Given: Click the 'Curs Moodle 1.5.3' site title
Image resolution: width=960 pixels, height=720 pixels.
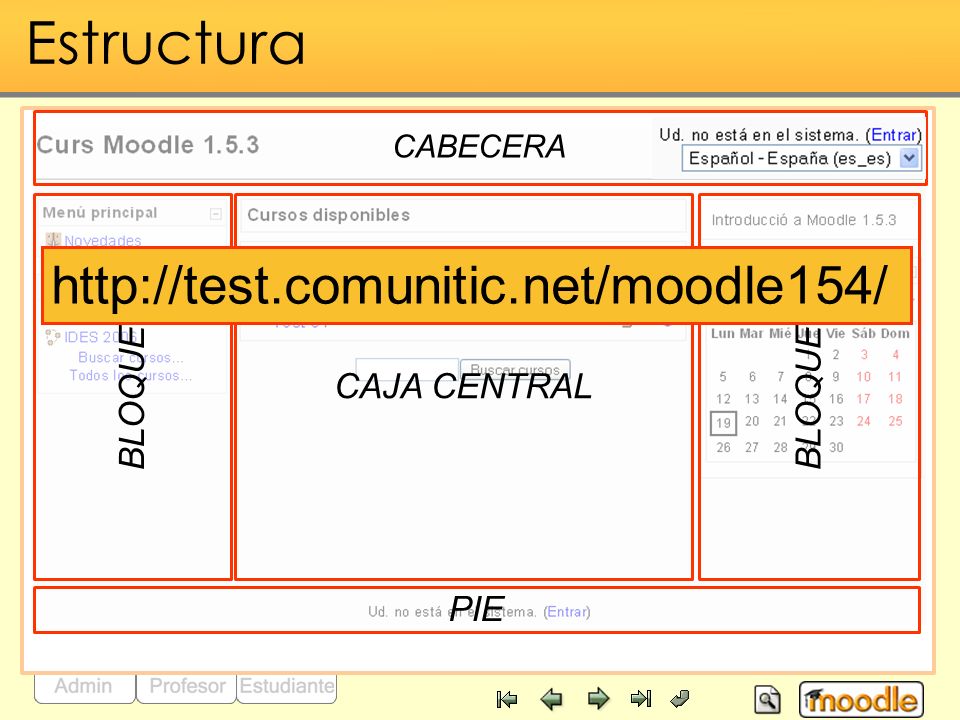Looking at the screenshot, I should coord(148,145).
